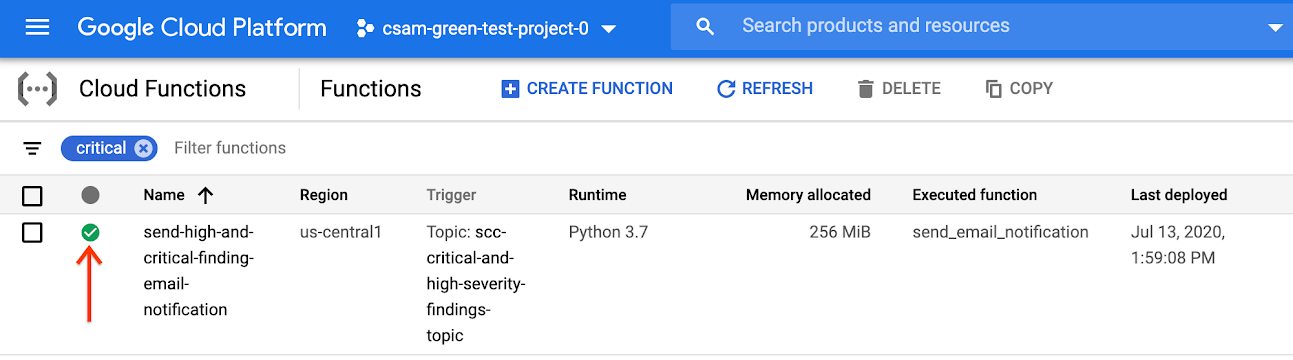Click the green status checkmark icon
1293x360 pixels.
[90, 233]
